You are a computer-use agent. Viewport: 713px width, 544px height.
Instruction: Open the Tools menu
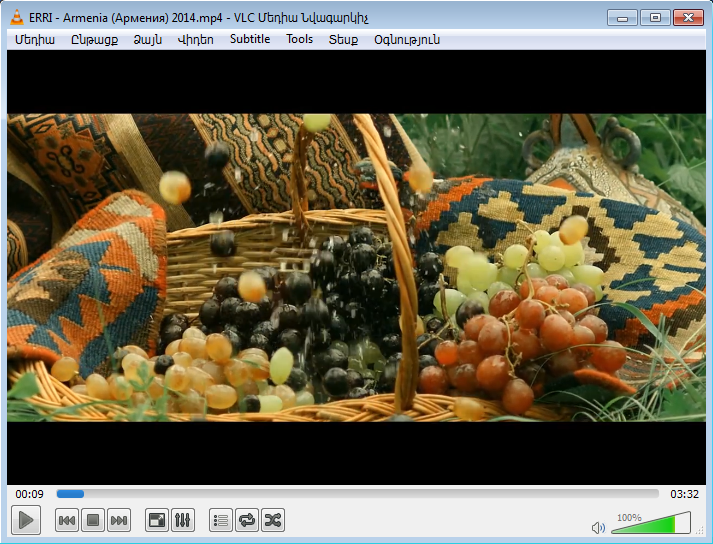[299, 40]
